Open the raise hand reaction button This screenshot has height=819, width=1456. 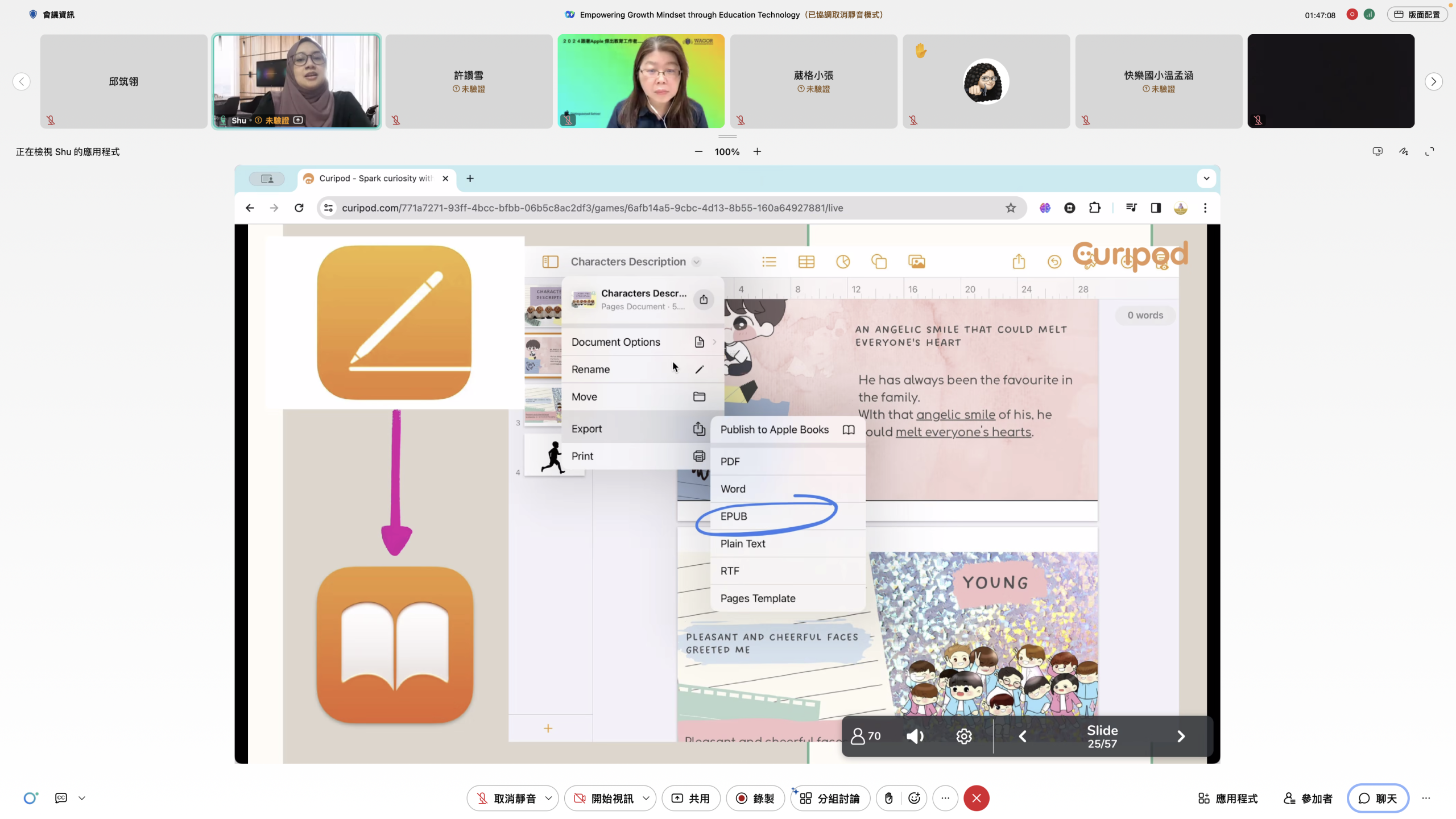(889, 798)
